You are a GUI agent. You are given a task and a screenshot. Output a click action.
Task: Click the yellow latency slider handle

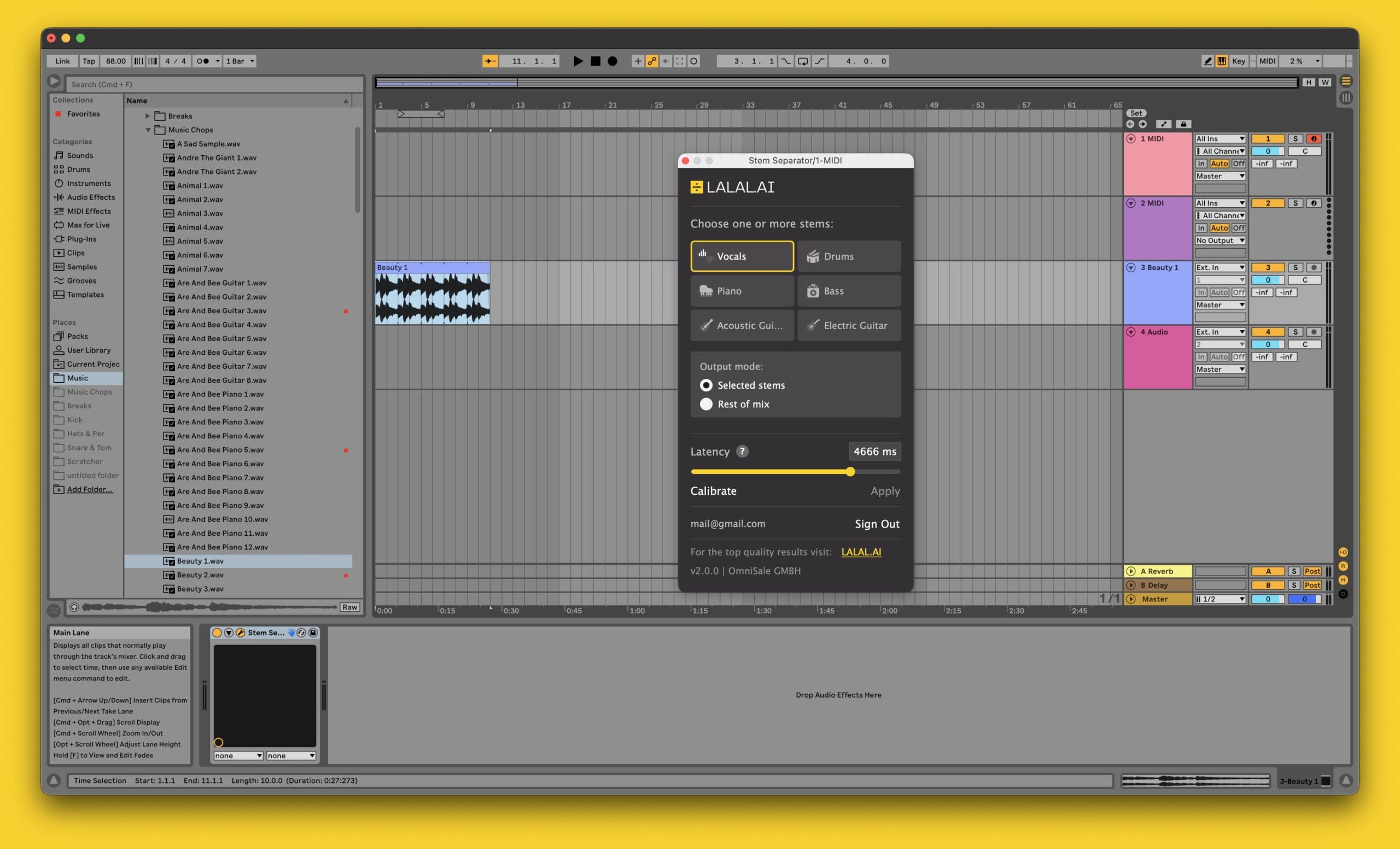coord(850,471)
